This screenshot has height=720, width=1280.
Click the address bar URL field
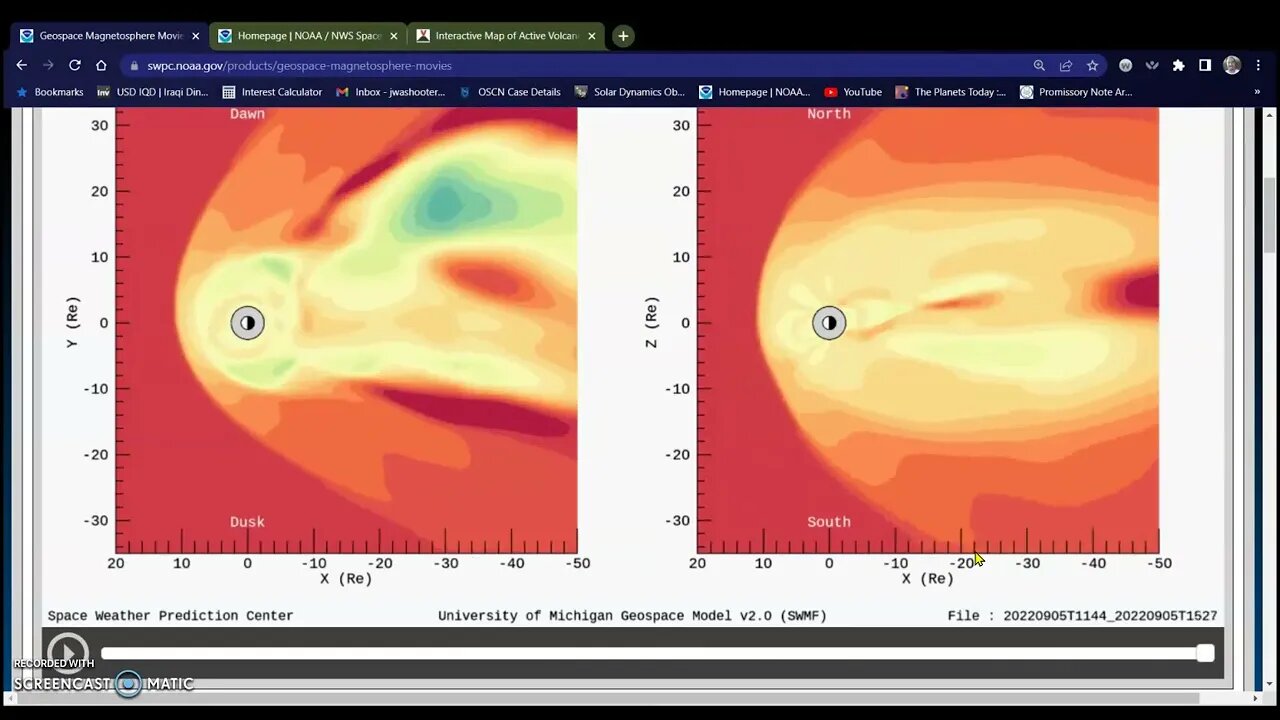click(580, 65)
